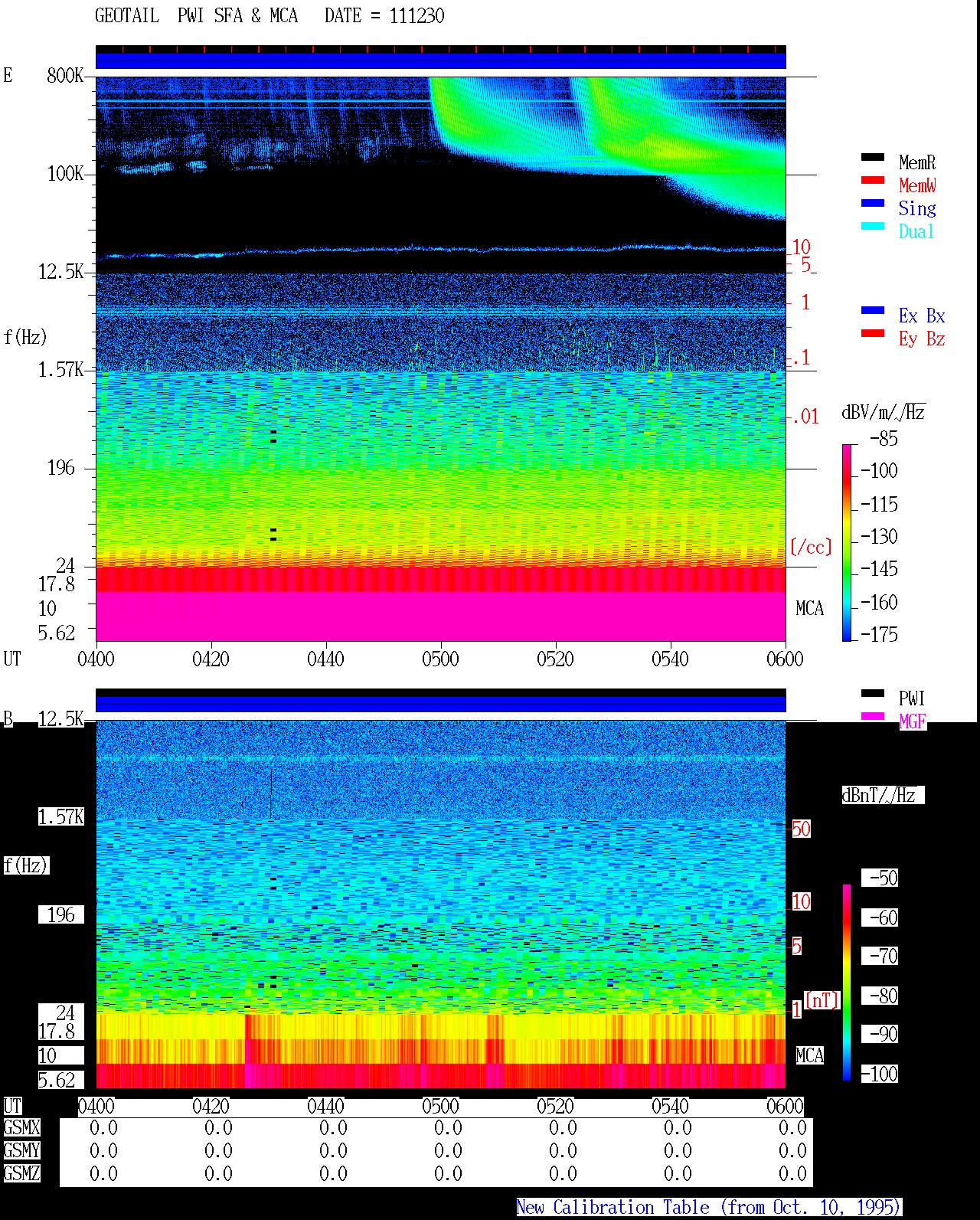Click the "Sing" legend label
The image size is (980, 1220).
coord(917,208)
